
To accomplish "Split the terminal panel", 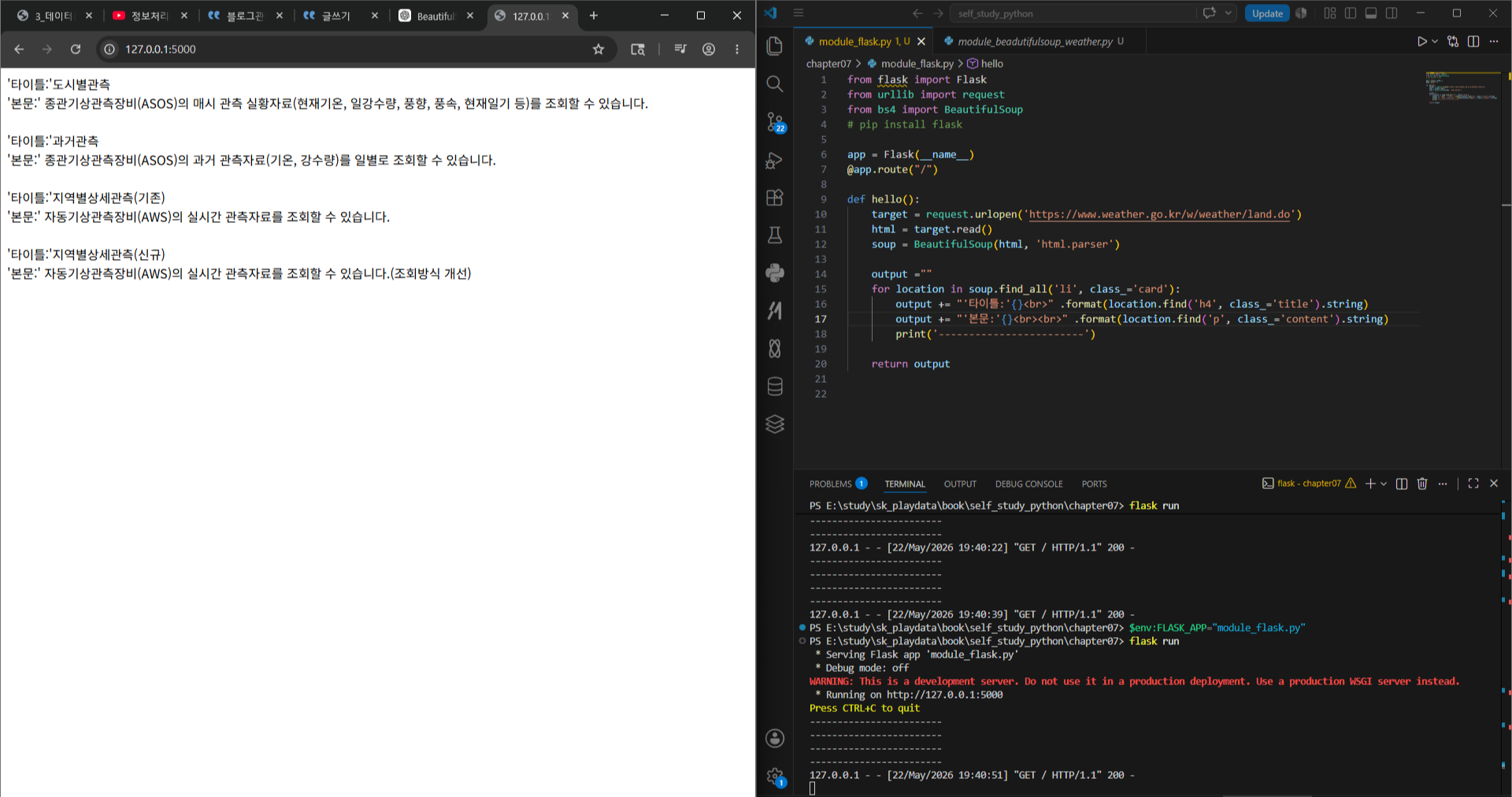I will (x=1402, y=484).
